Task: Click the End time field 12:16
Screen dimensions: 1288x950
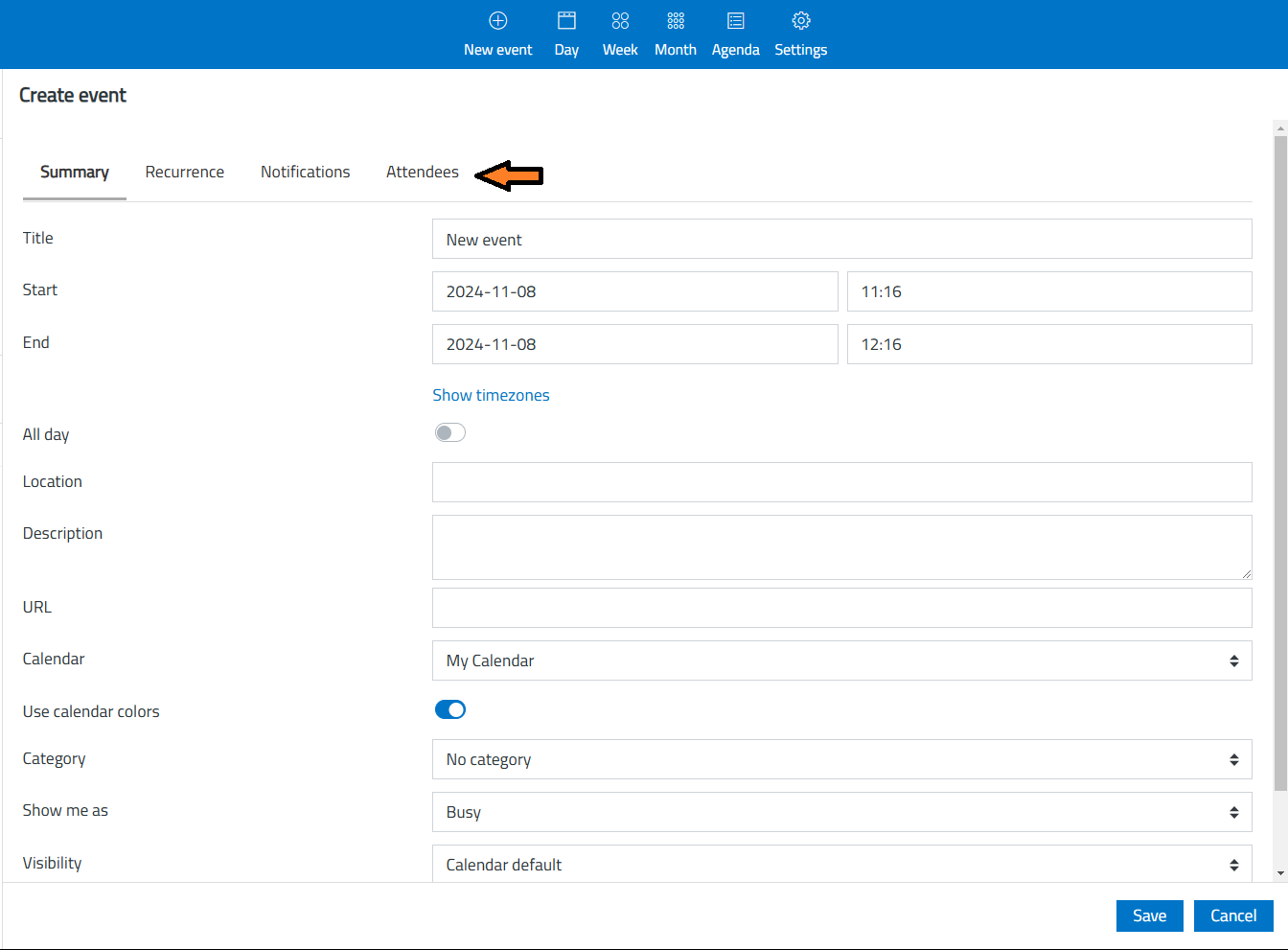Action: click(1049, 344)
